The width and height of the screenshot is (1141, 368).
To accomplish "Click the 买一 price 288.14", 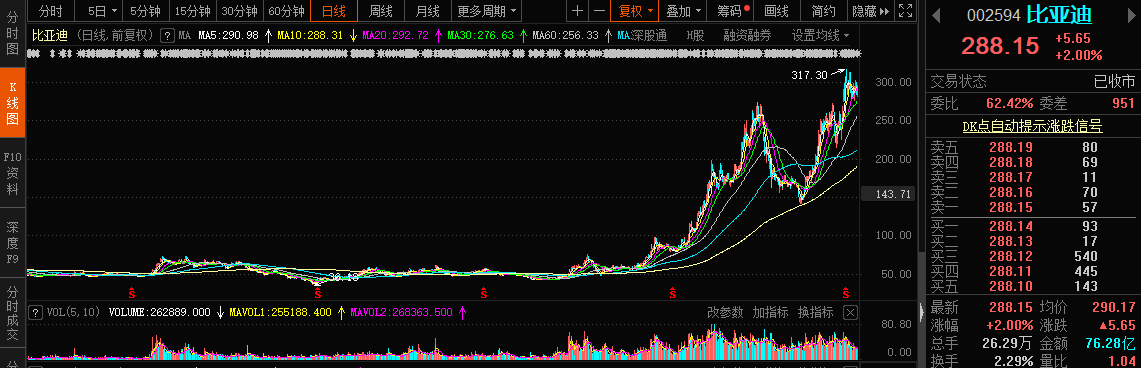I will click(x=1010, y=226).
